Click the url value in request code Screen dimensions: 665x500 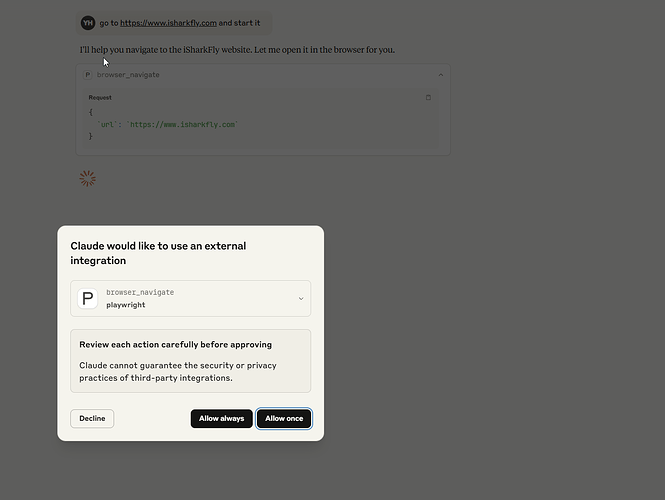click(x=183, y=125)
